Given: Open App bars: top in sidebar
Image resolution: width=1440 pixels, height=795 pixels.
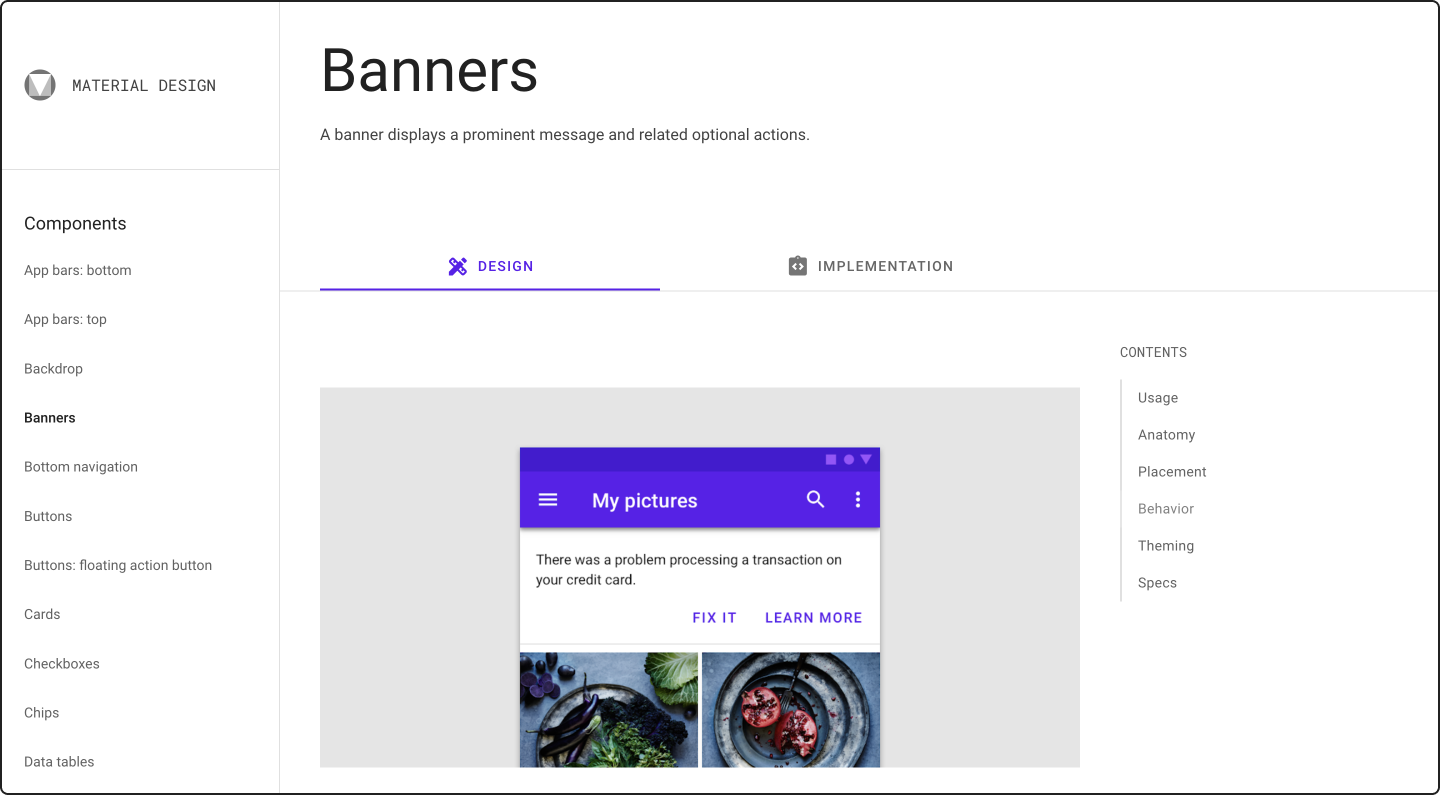Looking at the screenshot, I should [65, 319].
